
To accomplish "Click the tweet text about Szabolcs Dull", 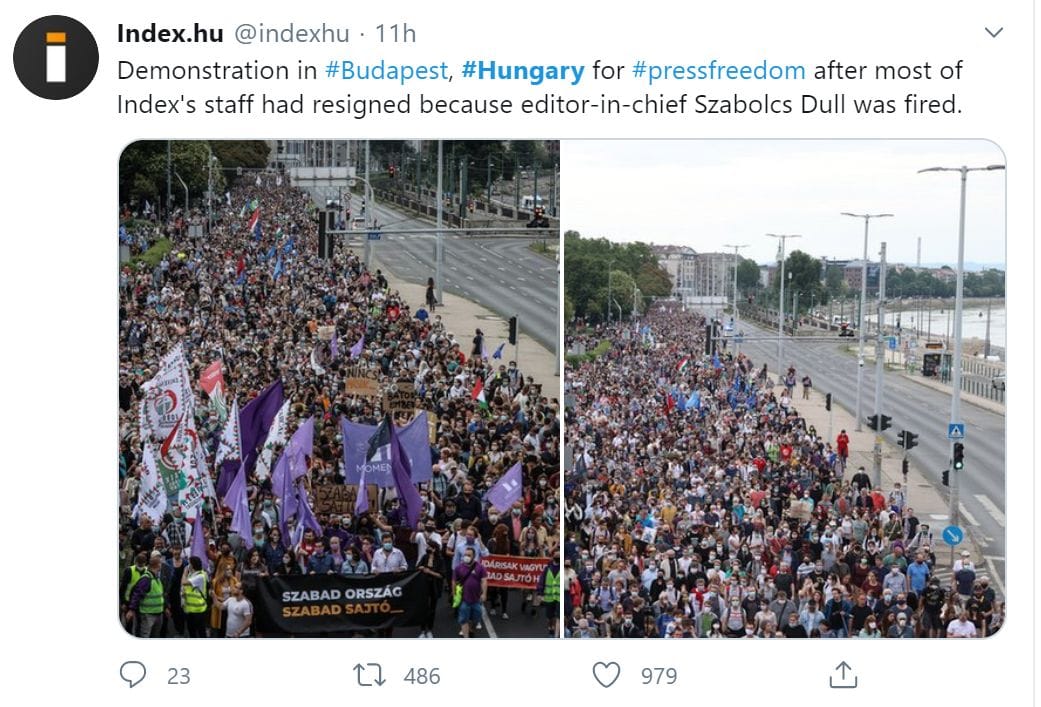I will click(540, 88).
